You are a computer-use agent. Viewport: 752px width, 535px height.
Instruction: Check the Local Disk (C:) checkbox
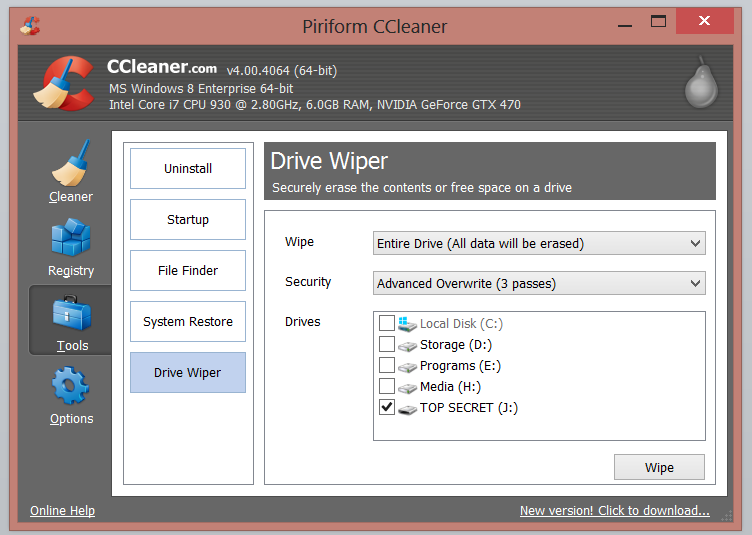coord(387,323)
